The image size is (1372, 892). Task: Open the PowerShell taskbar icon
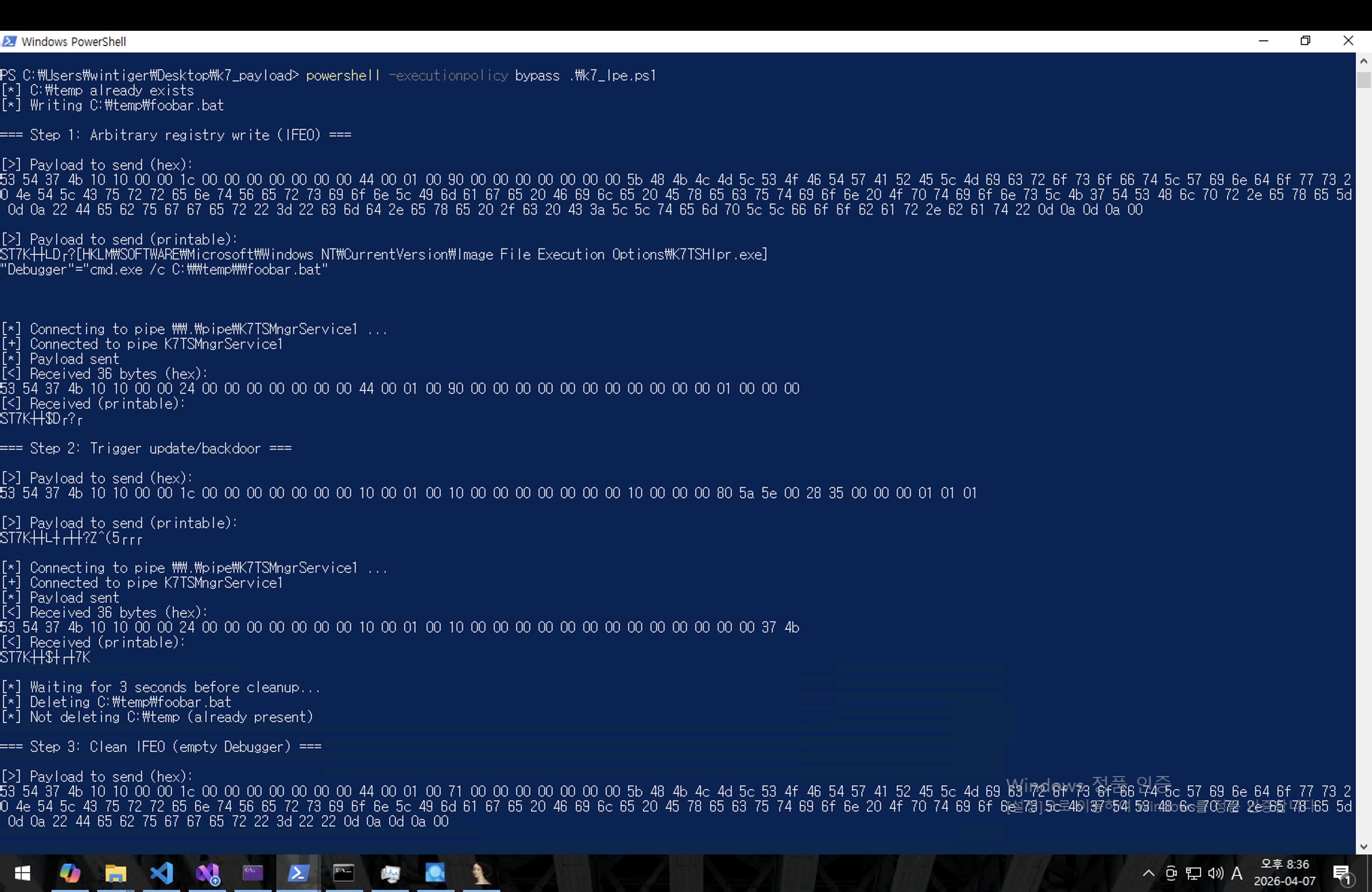(x=298, y=873)
